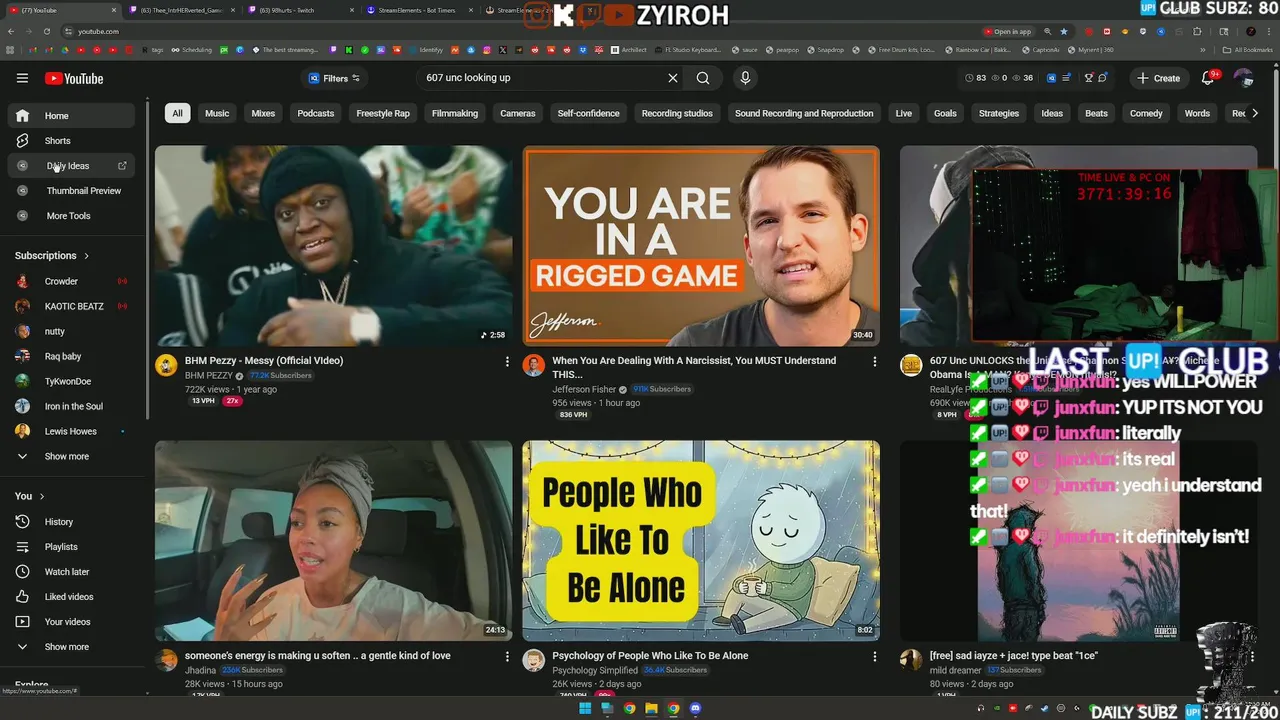Play the People Who Like To Be Alone thumbnail
The height and width of the screenshot is (720, 1280).
[701, 541]
